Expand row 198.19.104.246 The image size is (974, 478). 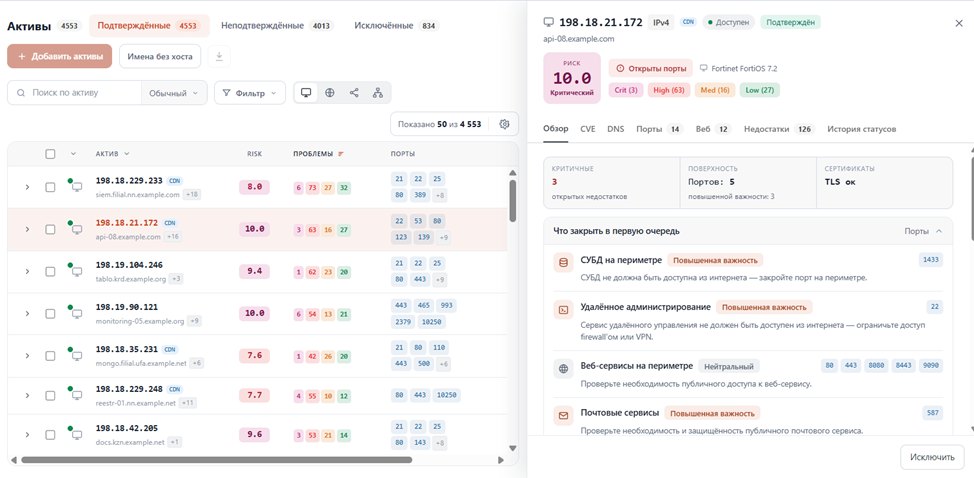coord(27,271)
